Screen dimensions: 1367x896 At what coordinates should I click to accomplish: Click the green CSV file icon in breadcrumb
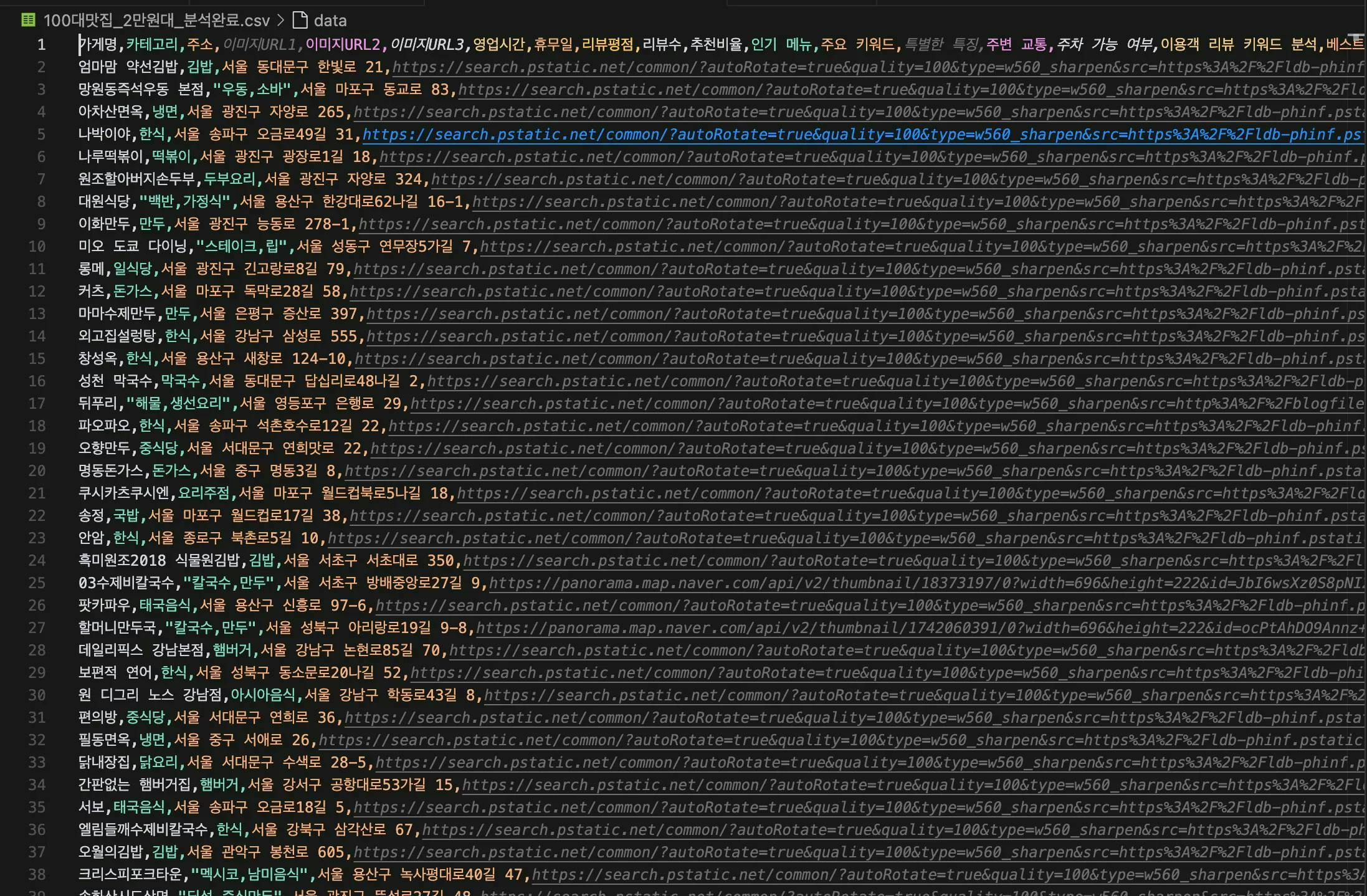[28, 20]
